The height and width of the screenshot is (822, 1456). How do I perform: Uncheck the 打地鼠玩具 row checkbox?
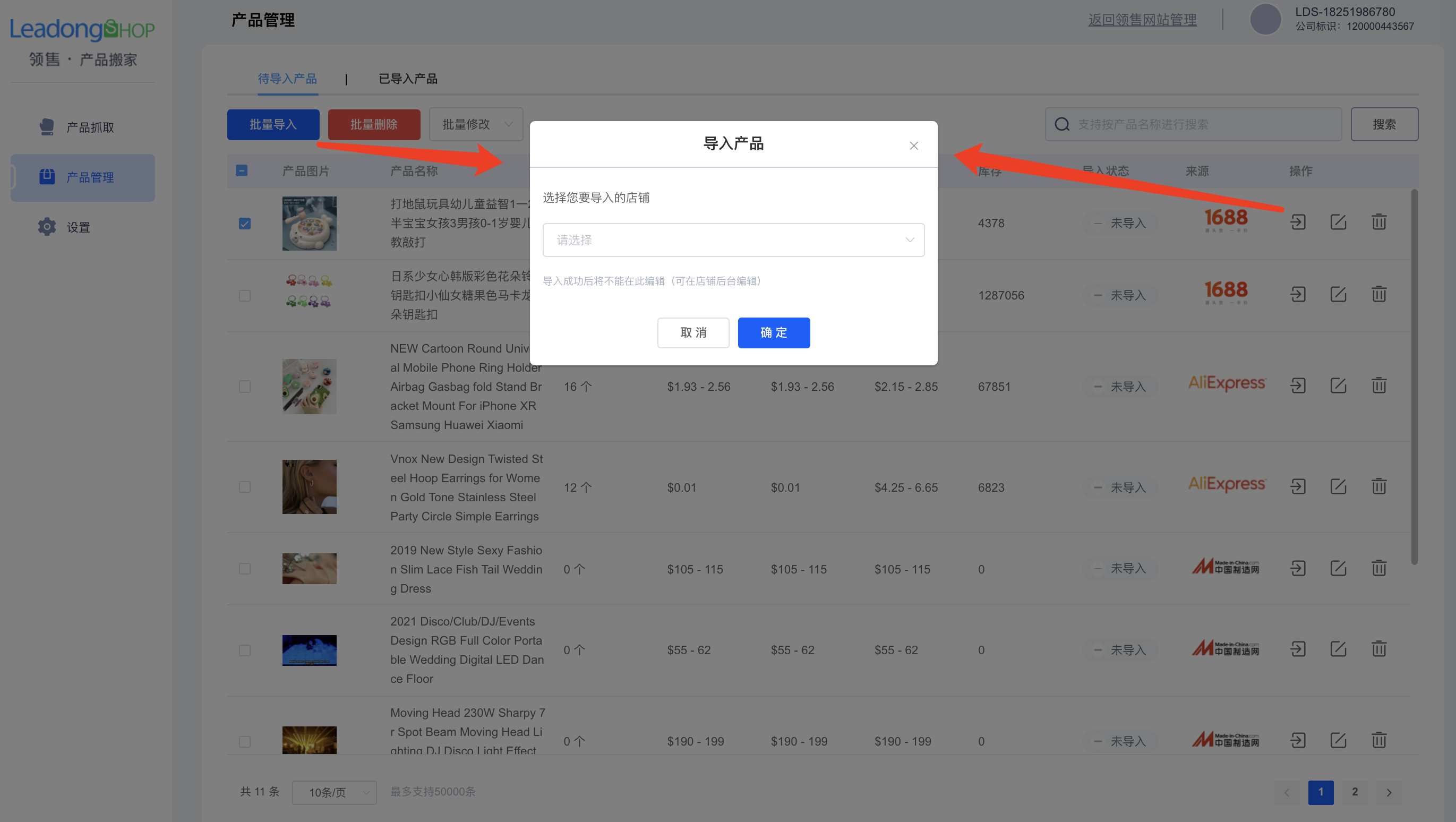click(244, 224)
